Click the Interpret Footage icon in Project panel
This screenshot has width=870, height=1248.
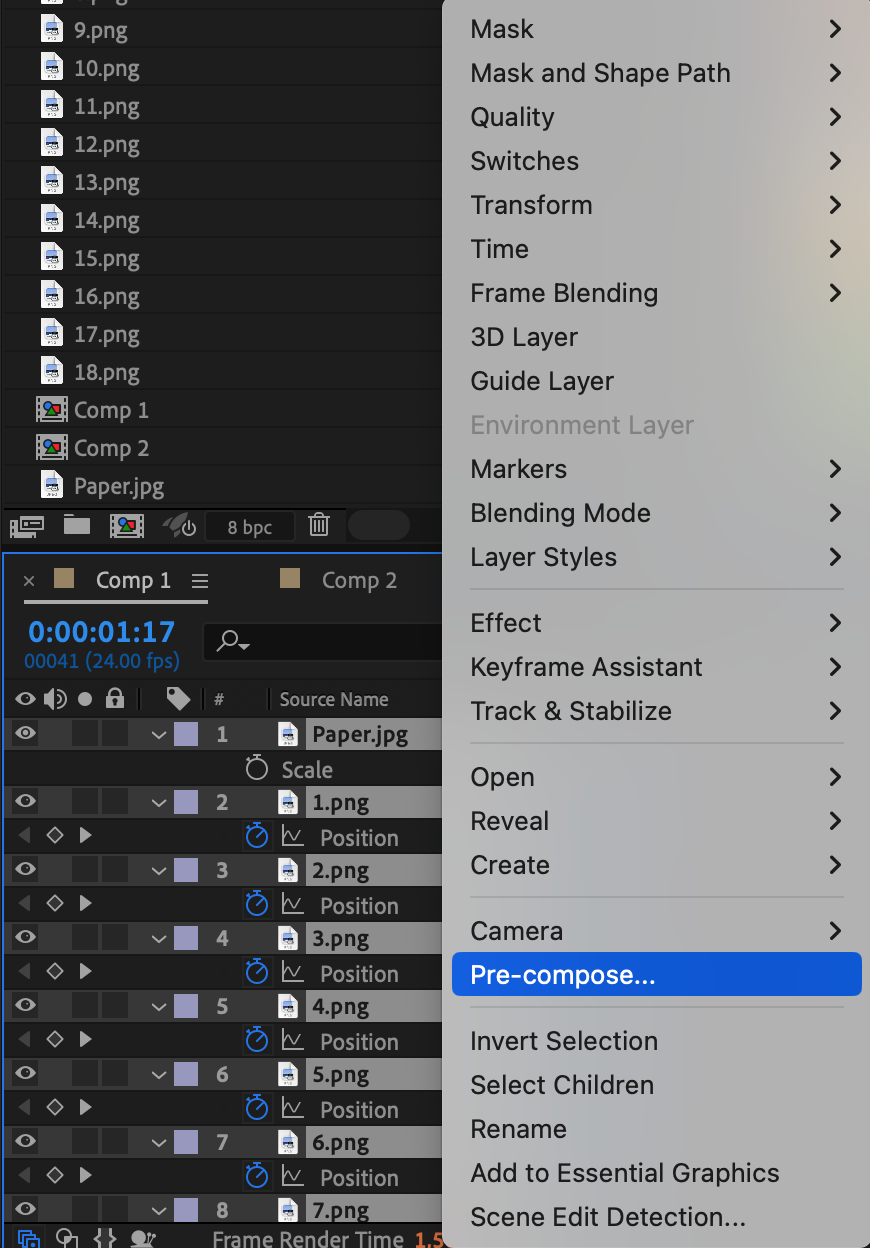(28, 524)
